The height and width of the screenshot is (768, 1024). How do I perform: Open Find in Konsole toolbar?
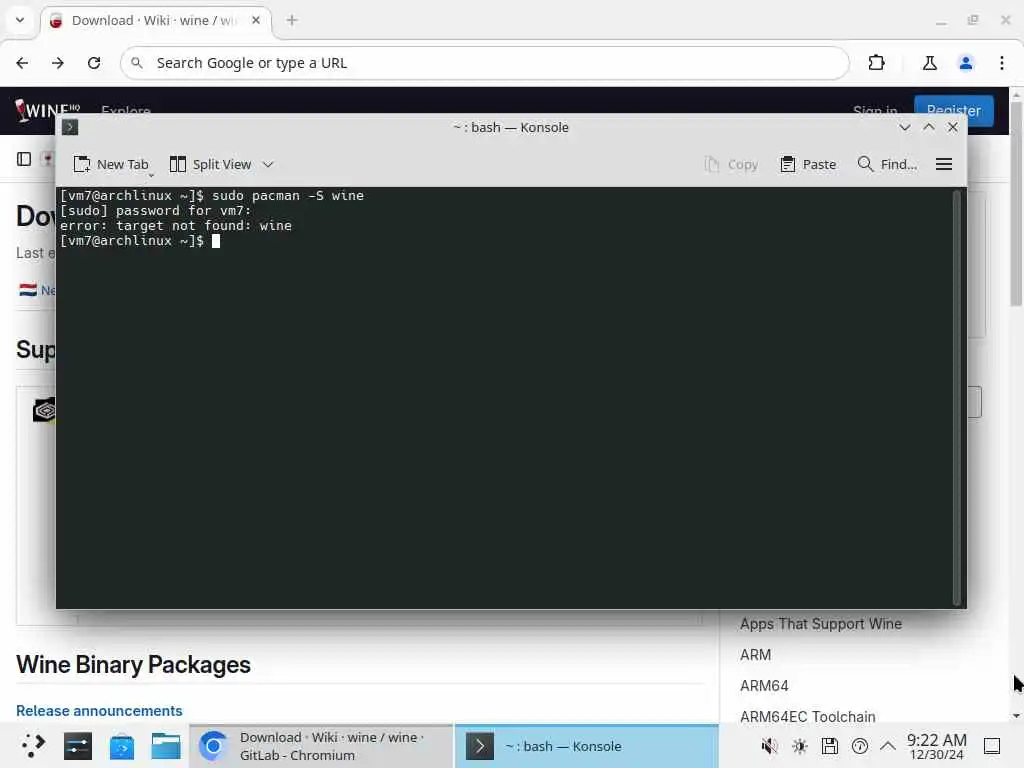click(x=887, y=165)
